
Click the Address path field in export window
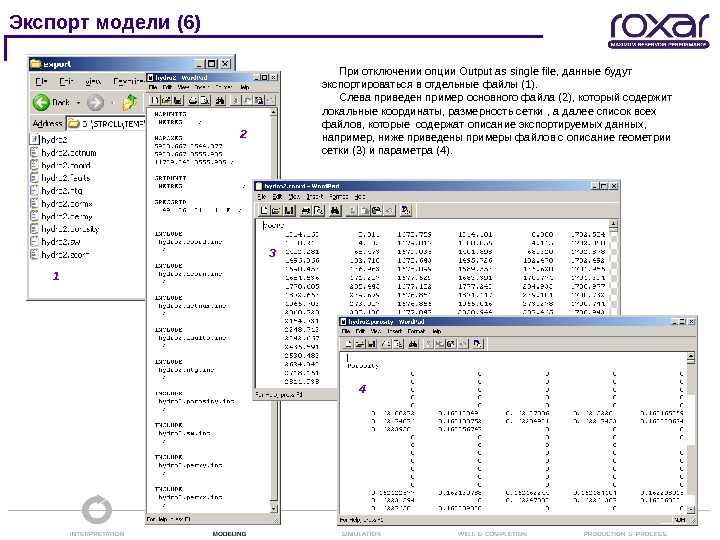tap(107, 124)
